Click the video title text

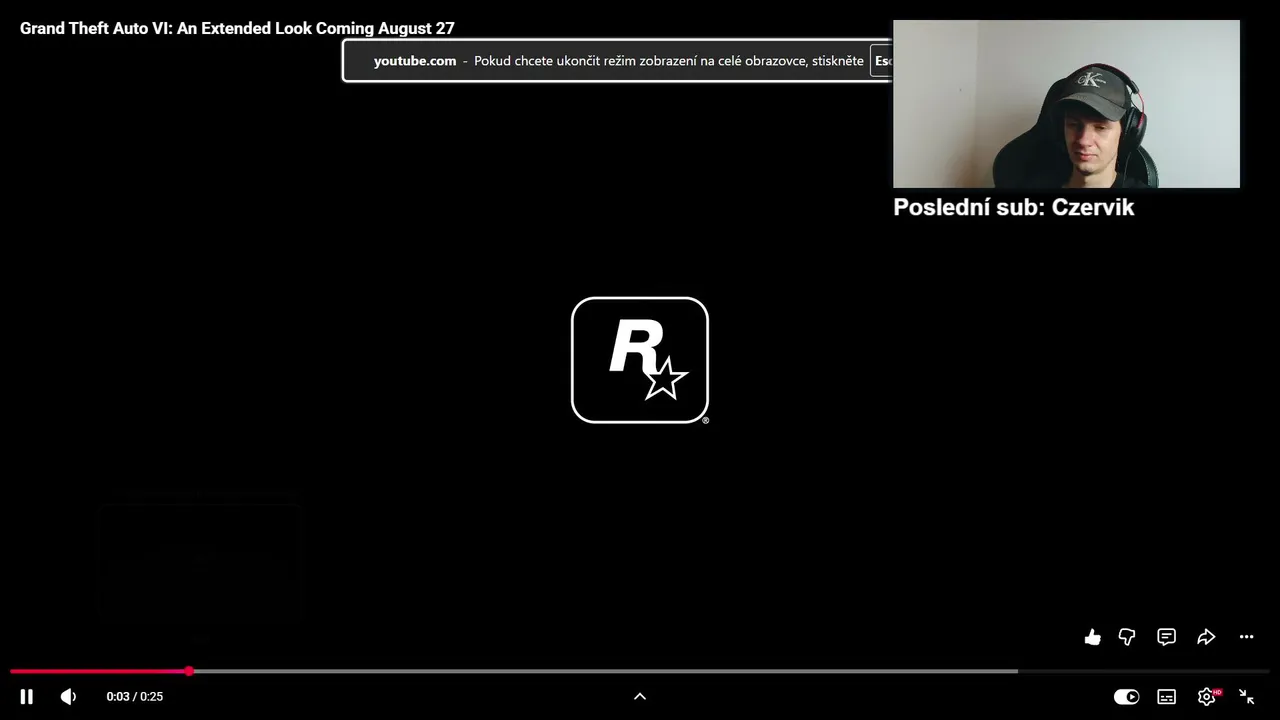tap(237, 29)
